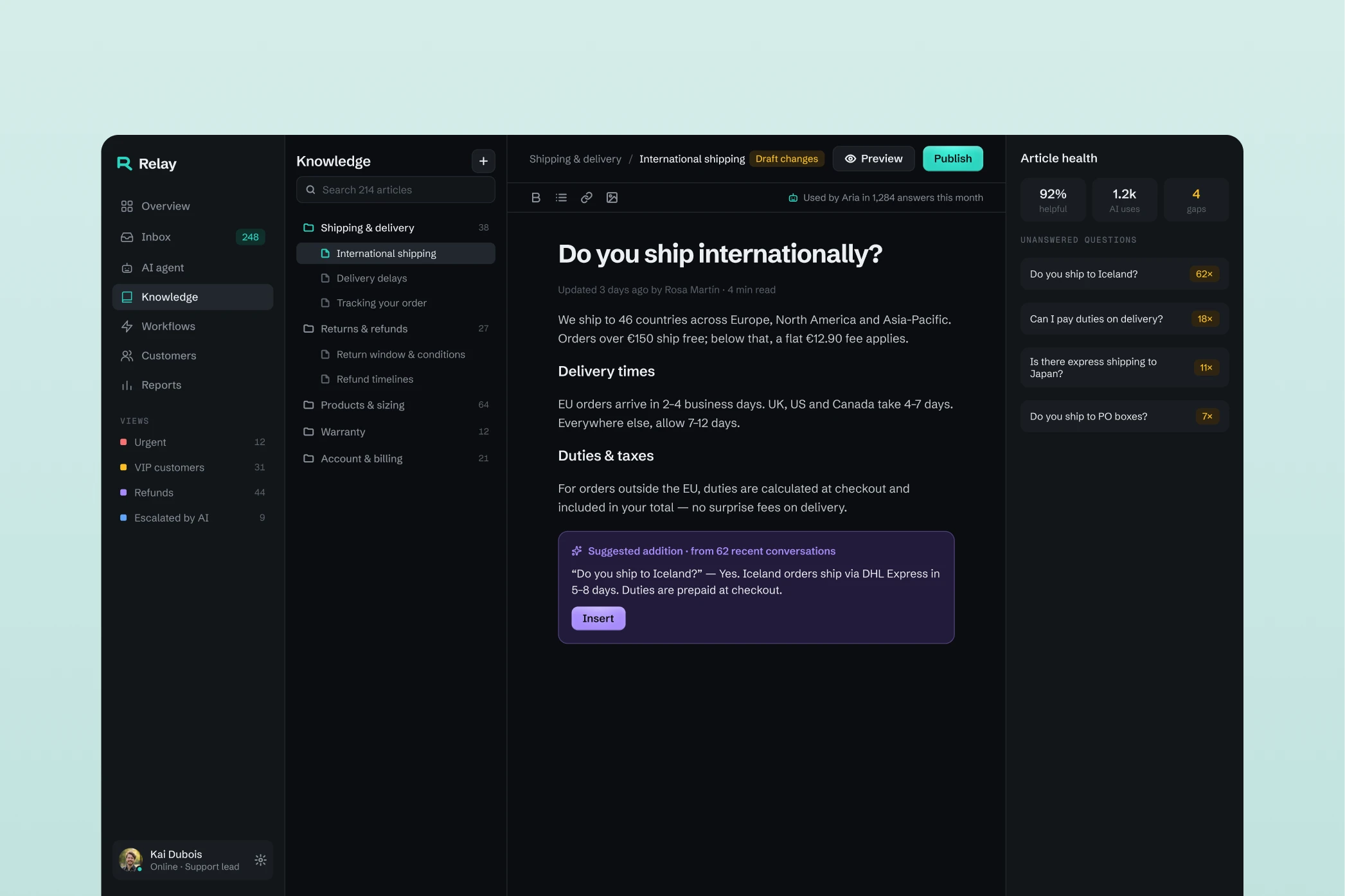This screenshot has height=896, width=1345.
Task: Click the Relay logo icon
Action: tap(124, 163)
